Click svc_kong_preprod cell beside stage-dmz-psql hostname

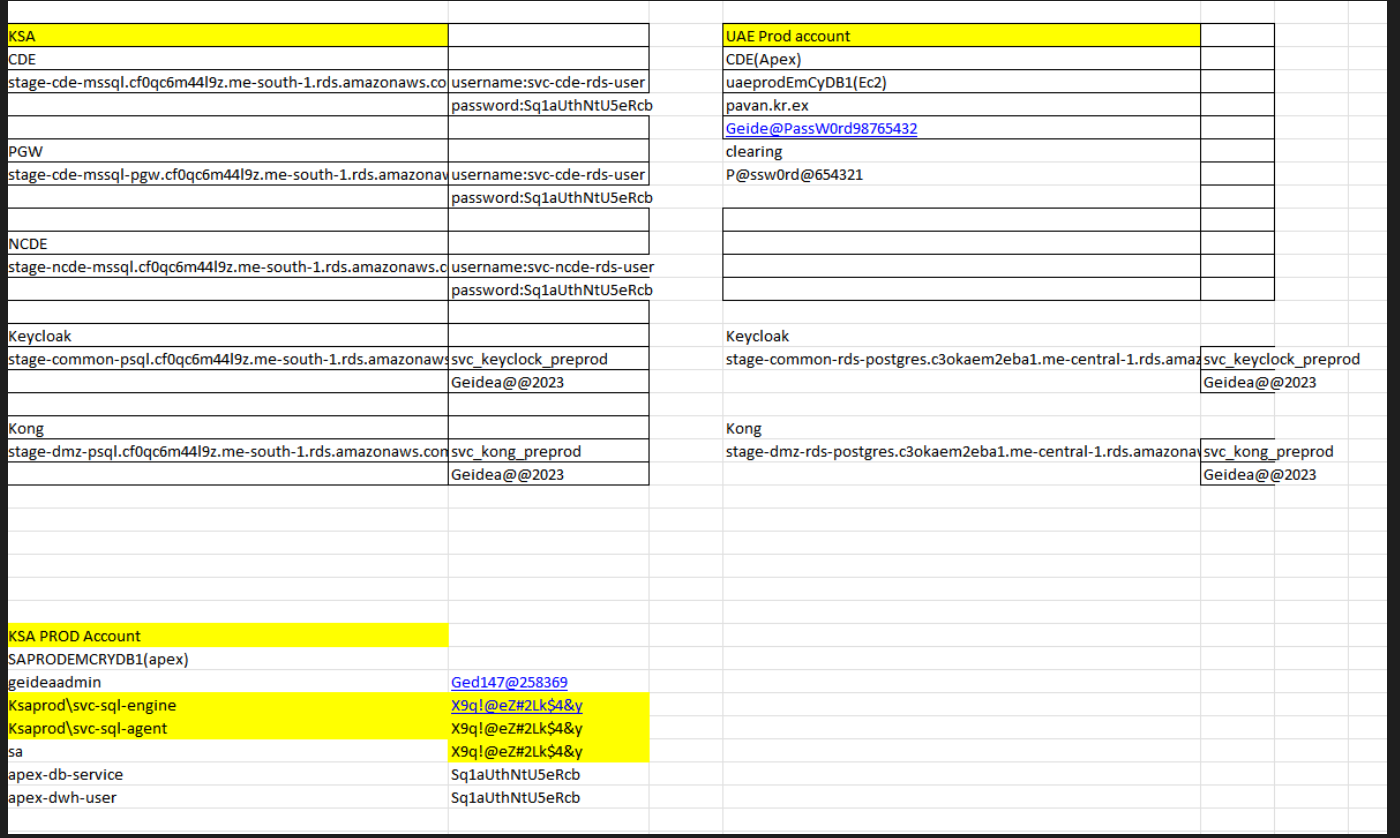tap(548, 452)
